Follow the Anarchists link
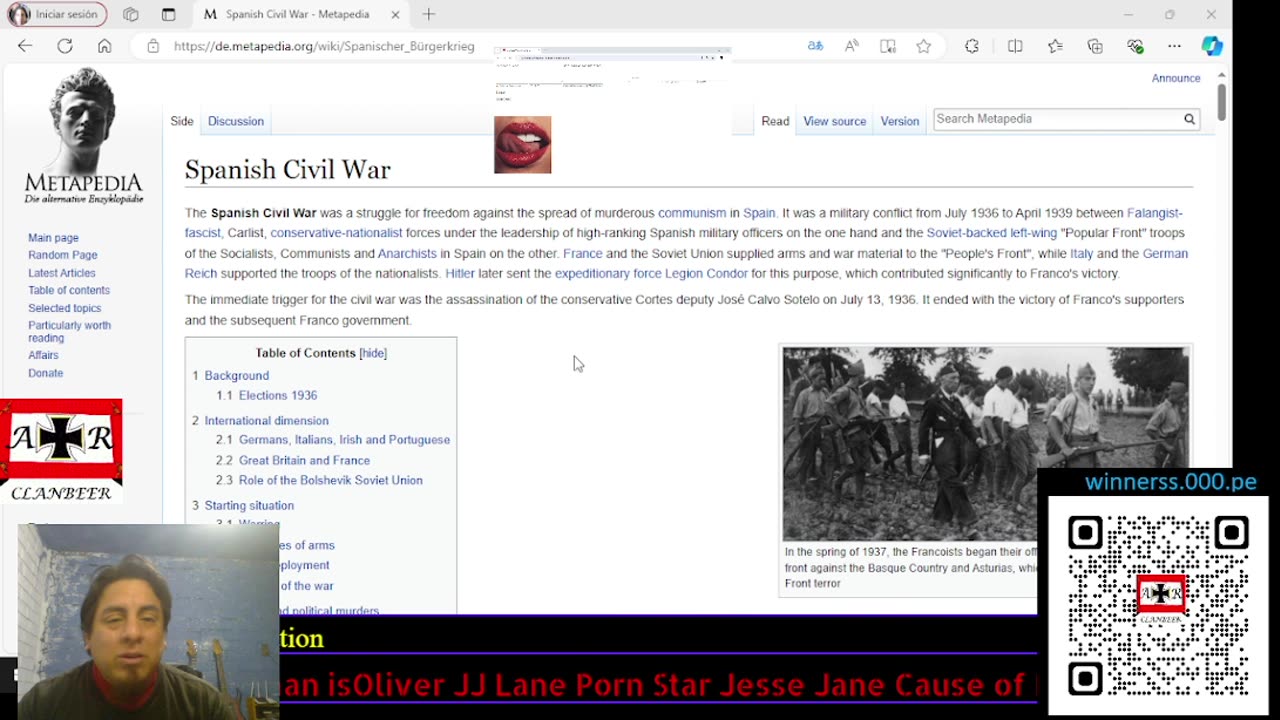Screen dimensions: 1280x720 (x=407, y=254)
